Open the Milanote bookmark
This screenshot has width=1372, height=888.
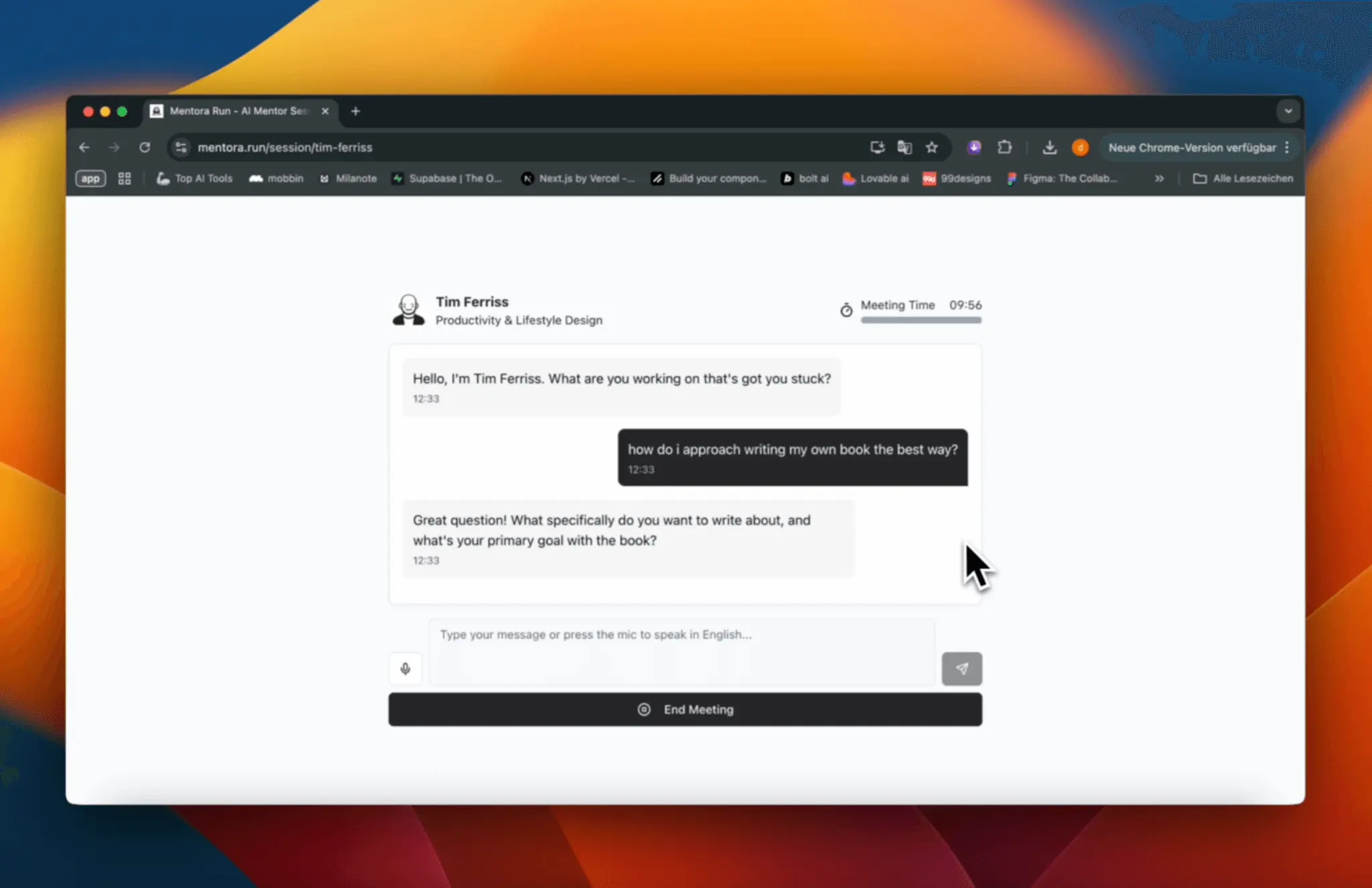coord(348,178)
